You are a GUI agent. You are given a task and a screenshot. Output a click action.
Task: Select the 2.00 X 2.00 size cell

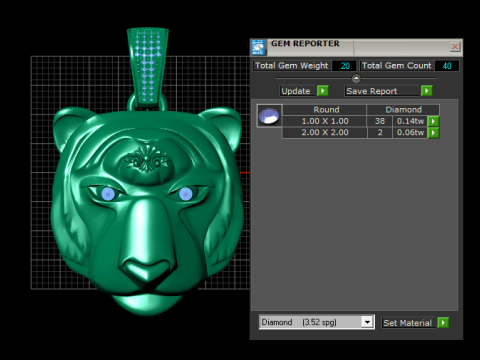pyautogui.click(x=325, y=133)
